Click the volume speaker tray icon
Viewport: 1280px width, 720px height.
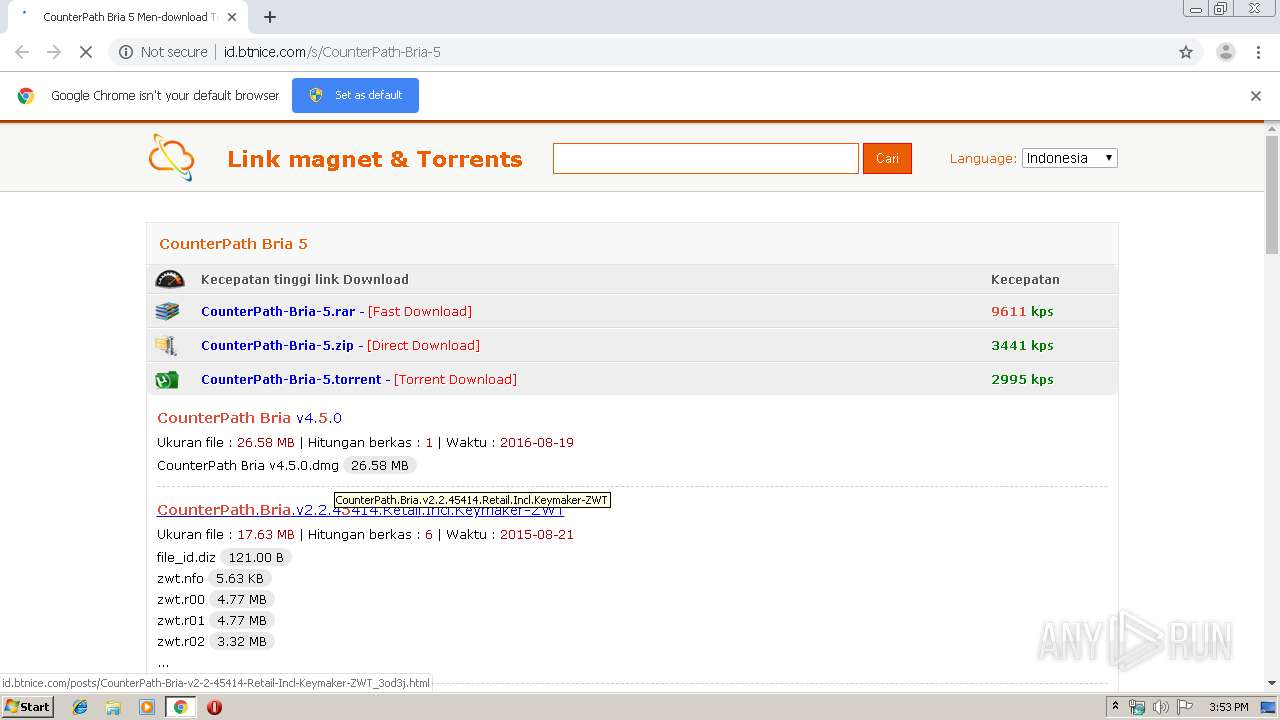1161,707
